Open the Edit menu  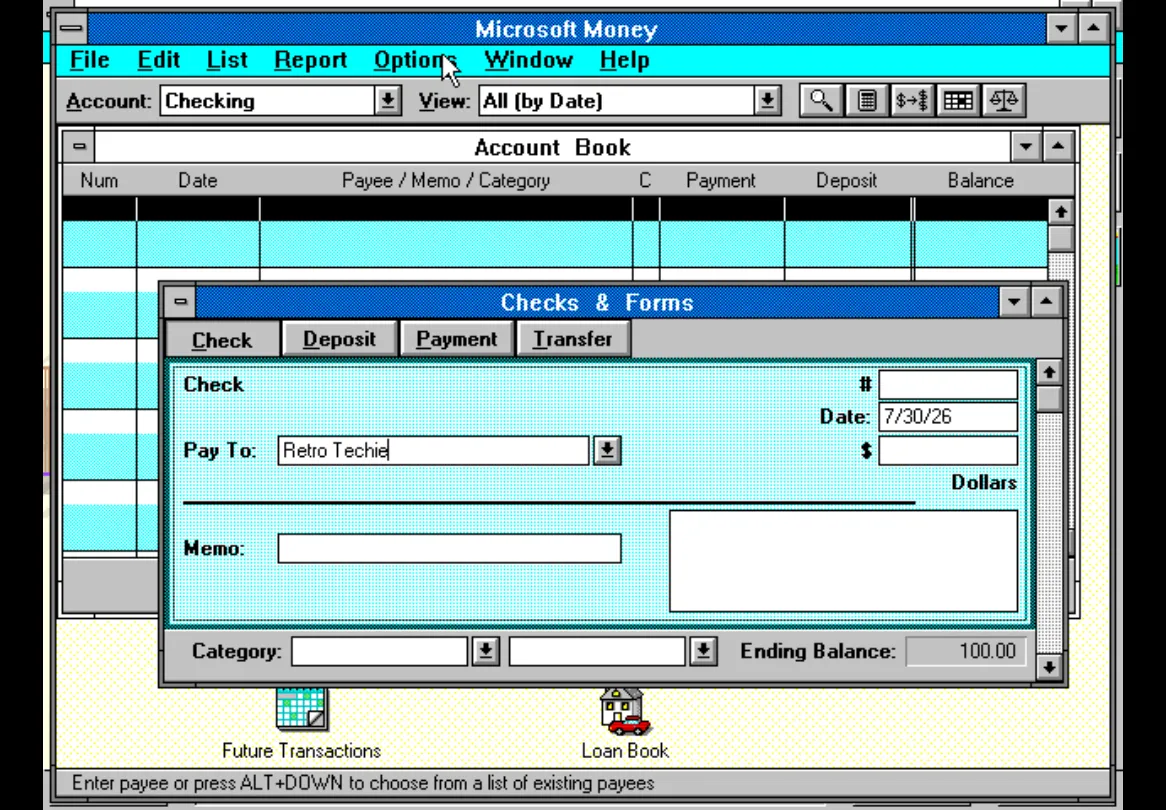(158, 60)
